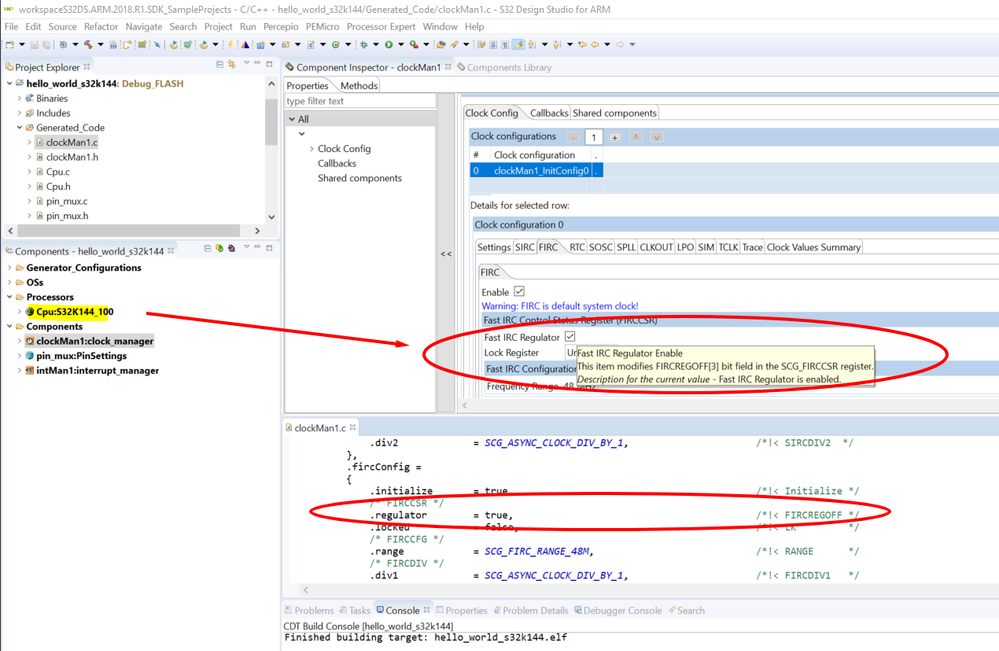
Task: Select Shared components in properties tree
Action: [x=360, y=178]
